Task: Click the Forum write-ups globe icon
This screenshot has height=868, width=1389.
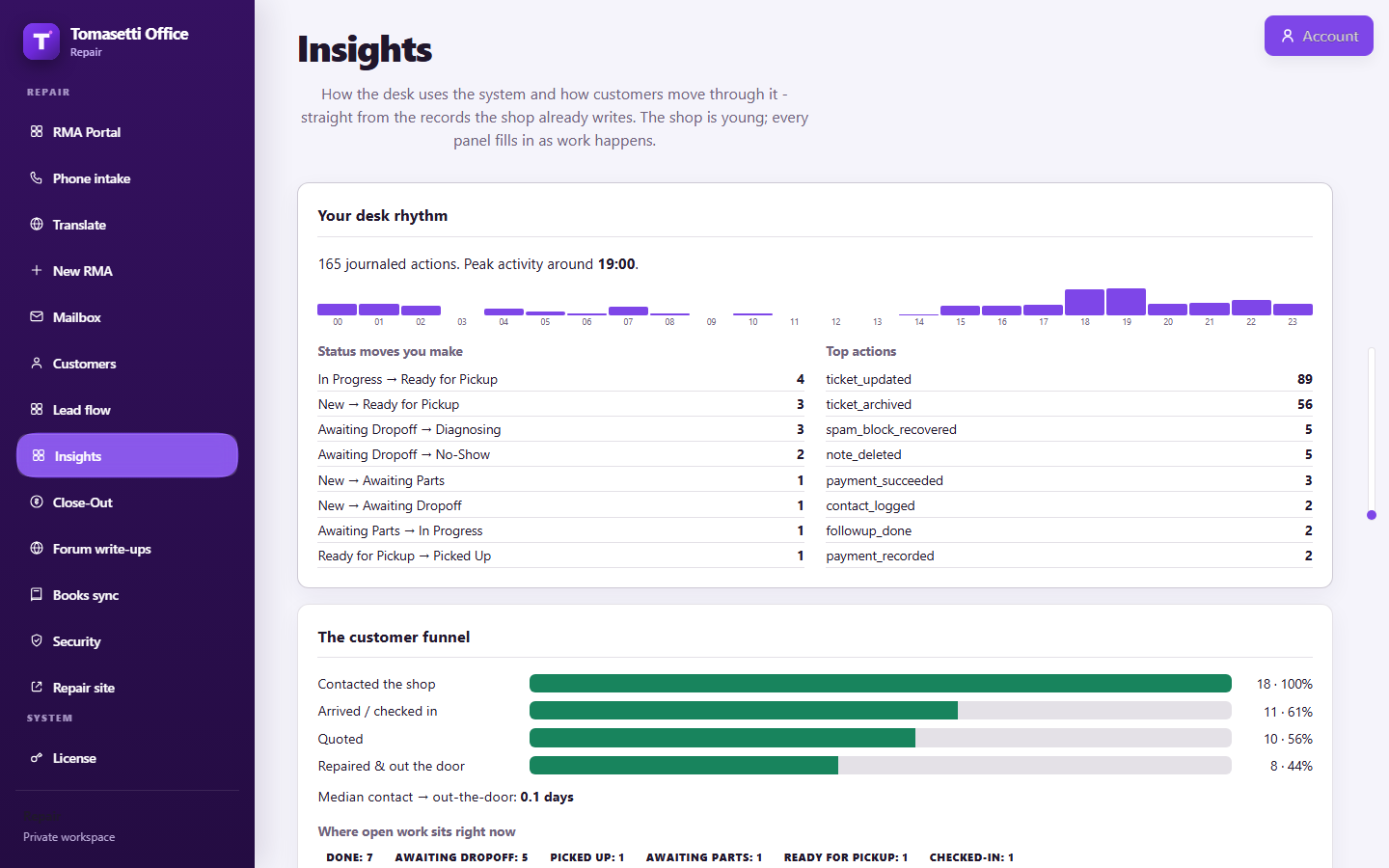Action: click(x=37, y=548)
